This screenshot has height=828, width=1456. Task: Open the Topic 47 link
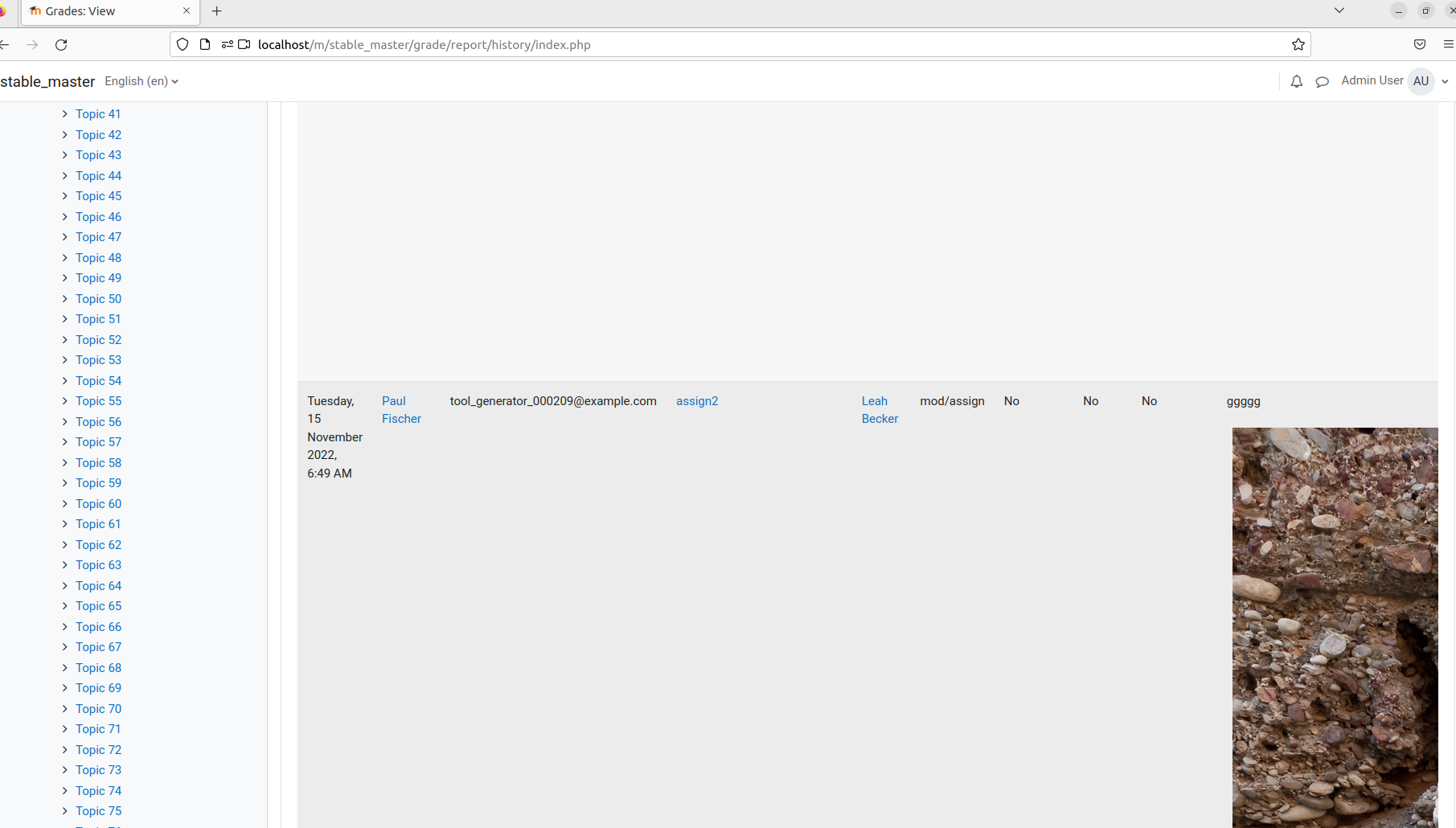(99, 237)
